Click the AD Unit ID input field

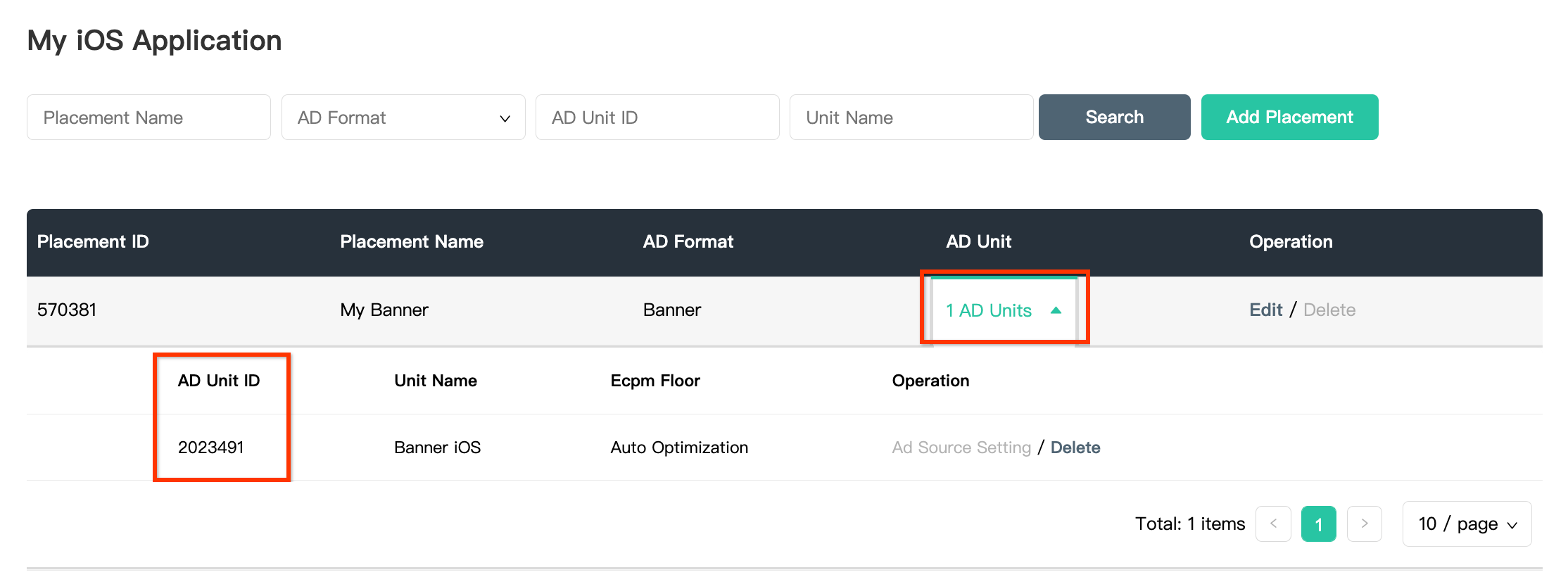point(657,118)
